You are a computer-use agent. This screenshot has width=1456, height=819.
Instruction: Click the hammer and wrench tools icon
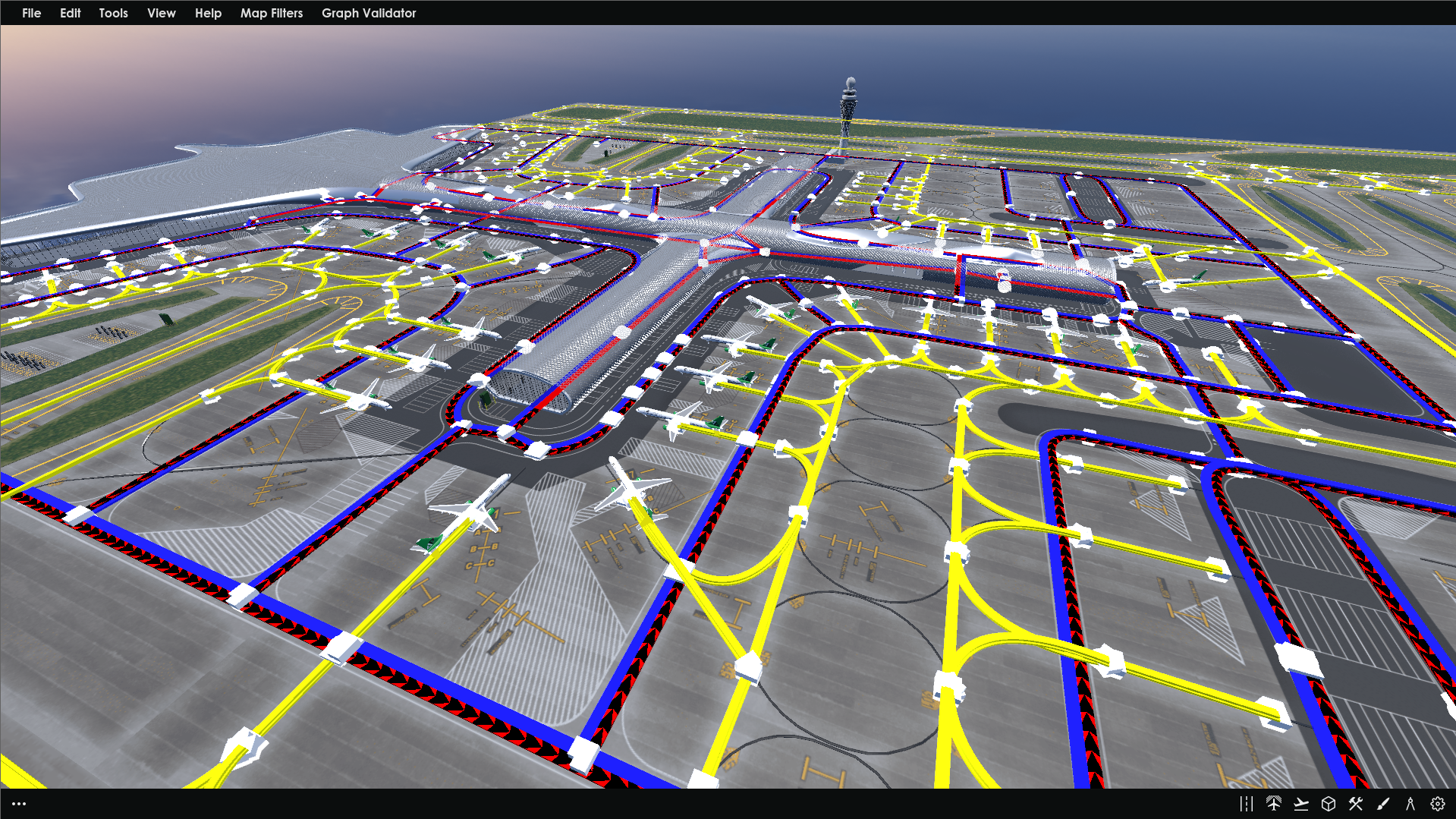[x=1356, y=804]
